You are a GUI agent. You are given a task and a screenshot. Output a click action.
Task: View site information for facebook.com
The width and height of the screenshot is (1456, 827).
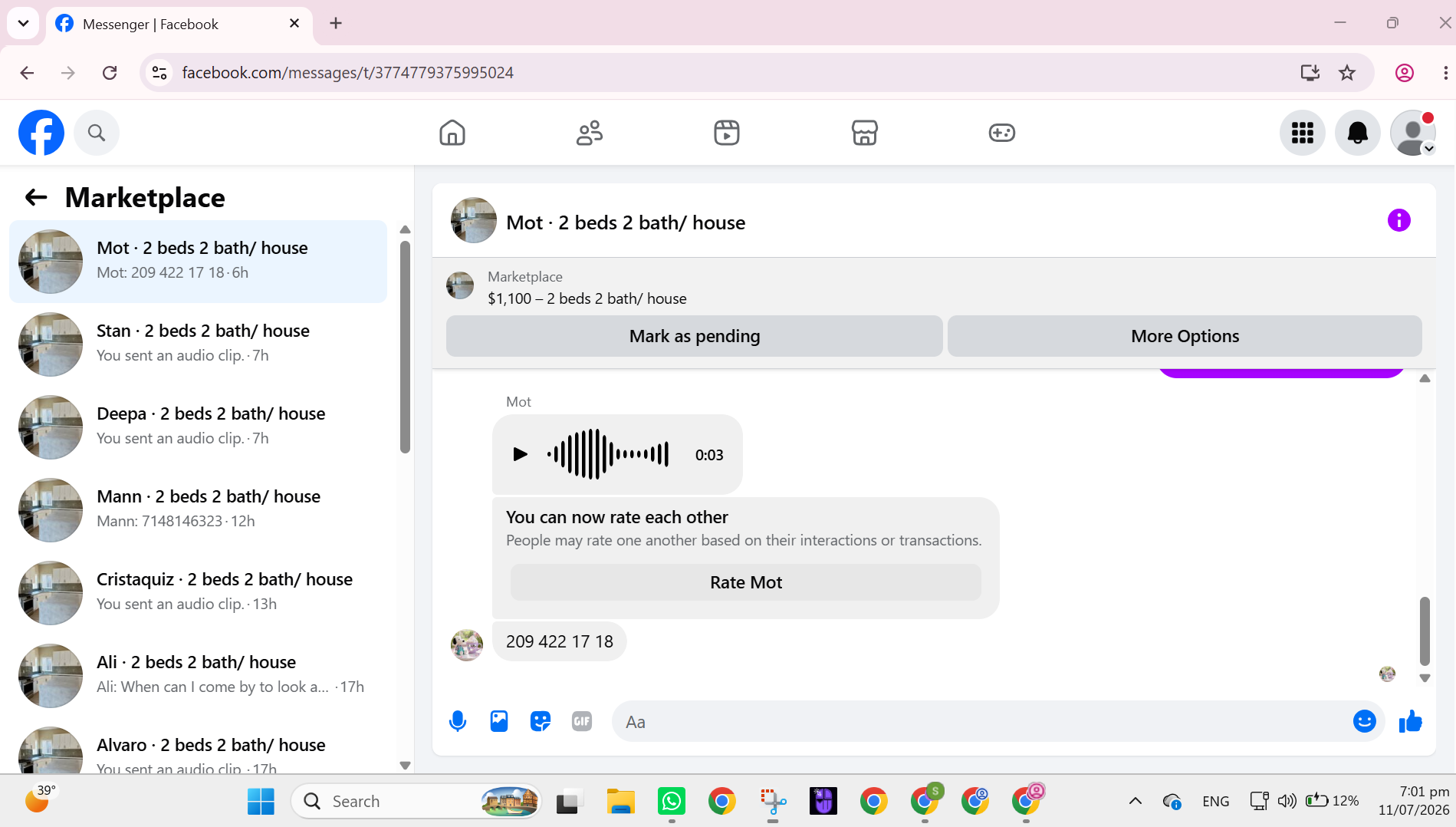[159, 73]
